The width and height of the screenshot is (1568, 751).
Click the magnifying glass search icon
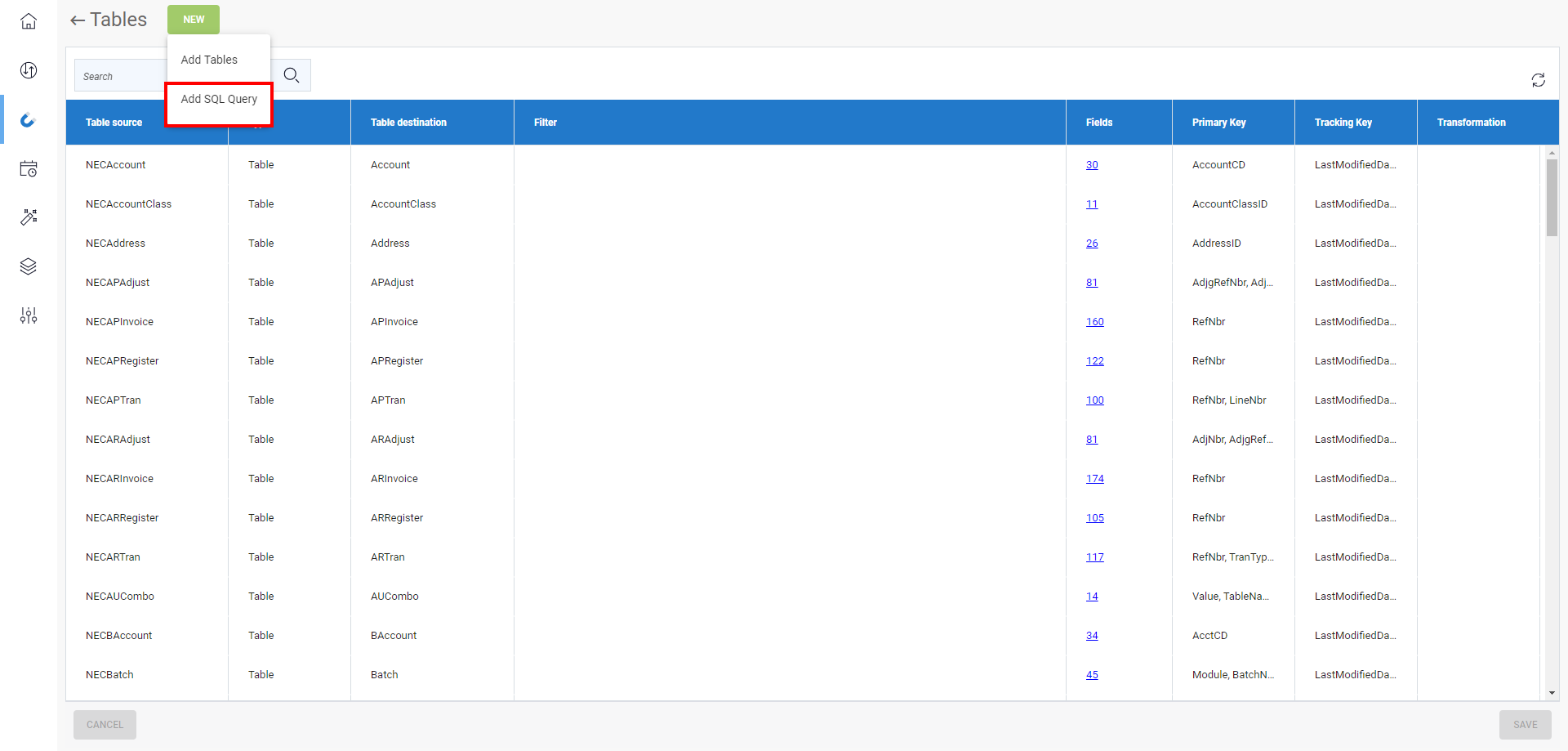tap(292, 76)
